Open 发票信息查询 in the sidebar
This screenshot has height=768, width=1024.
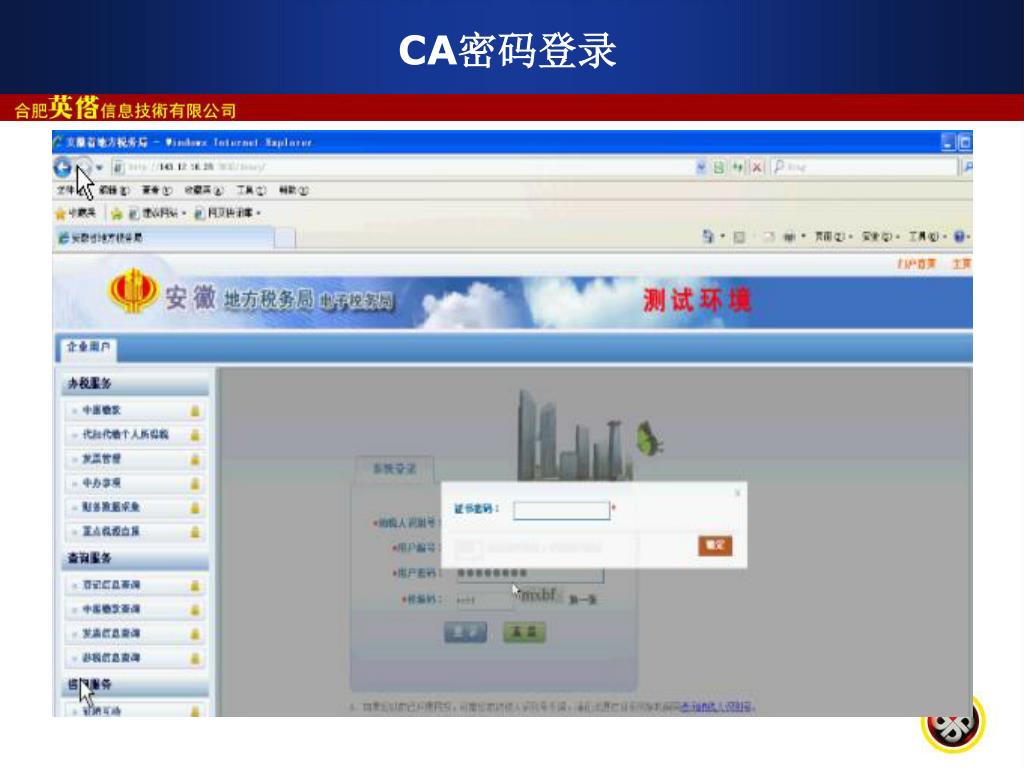click(x=111, y=633)
